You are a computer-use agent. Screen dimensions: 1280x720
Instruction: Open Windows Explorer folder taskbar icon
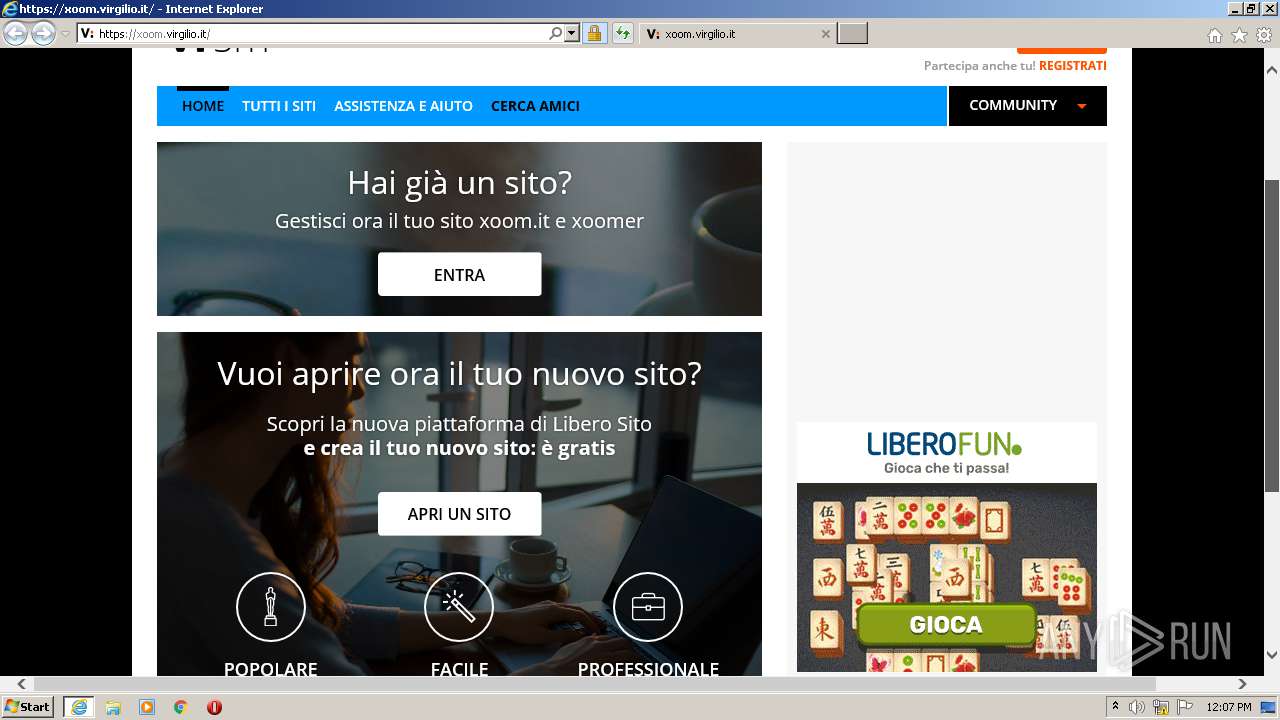pyautogui.click(x=113, y=707)
